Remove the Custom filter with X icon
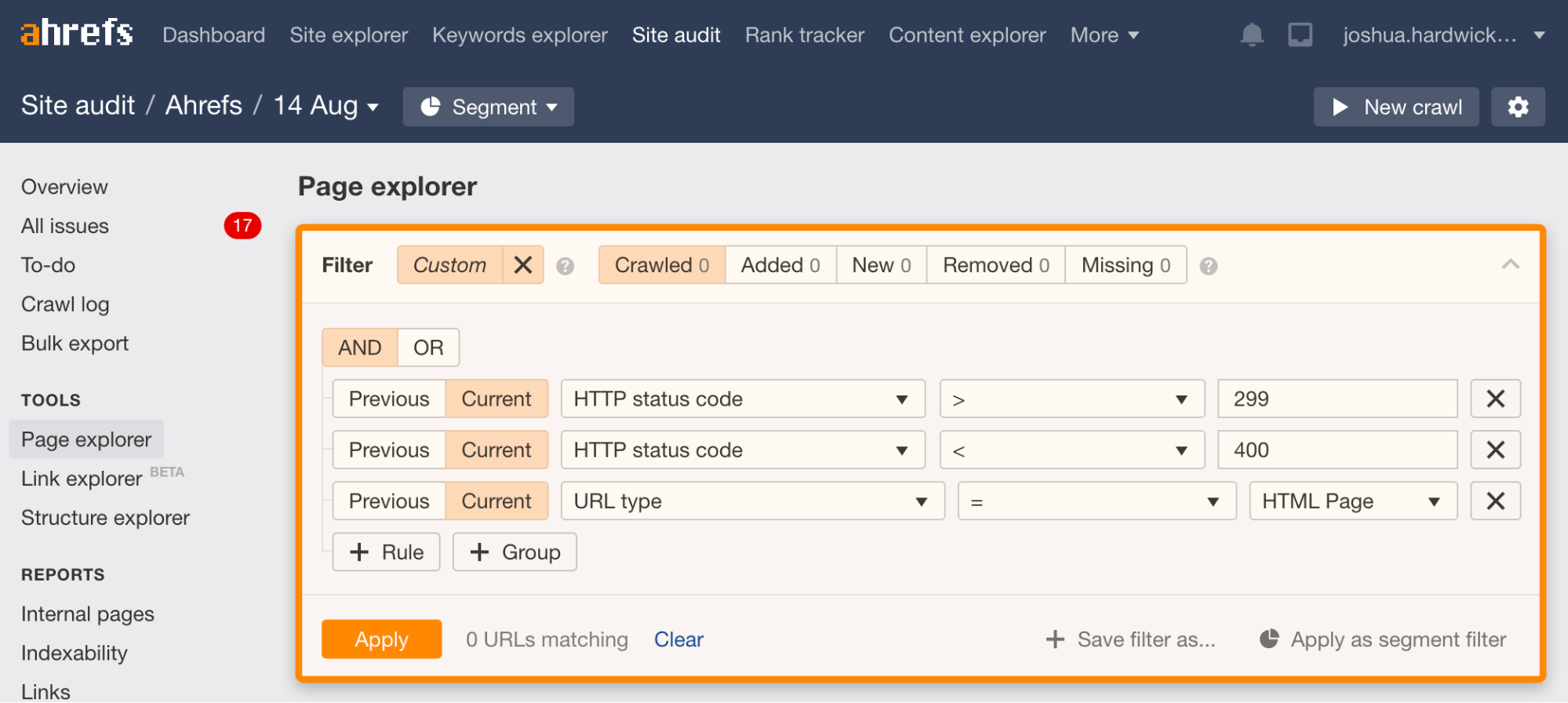Screen dimensions: 1568x703 [x=523, y=265]
